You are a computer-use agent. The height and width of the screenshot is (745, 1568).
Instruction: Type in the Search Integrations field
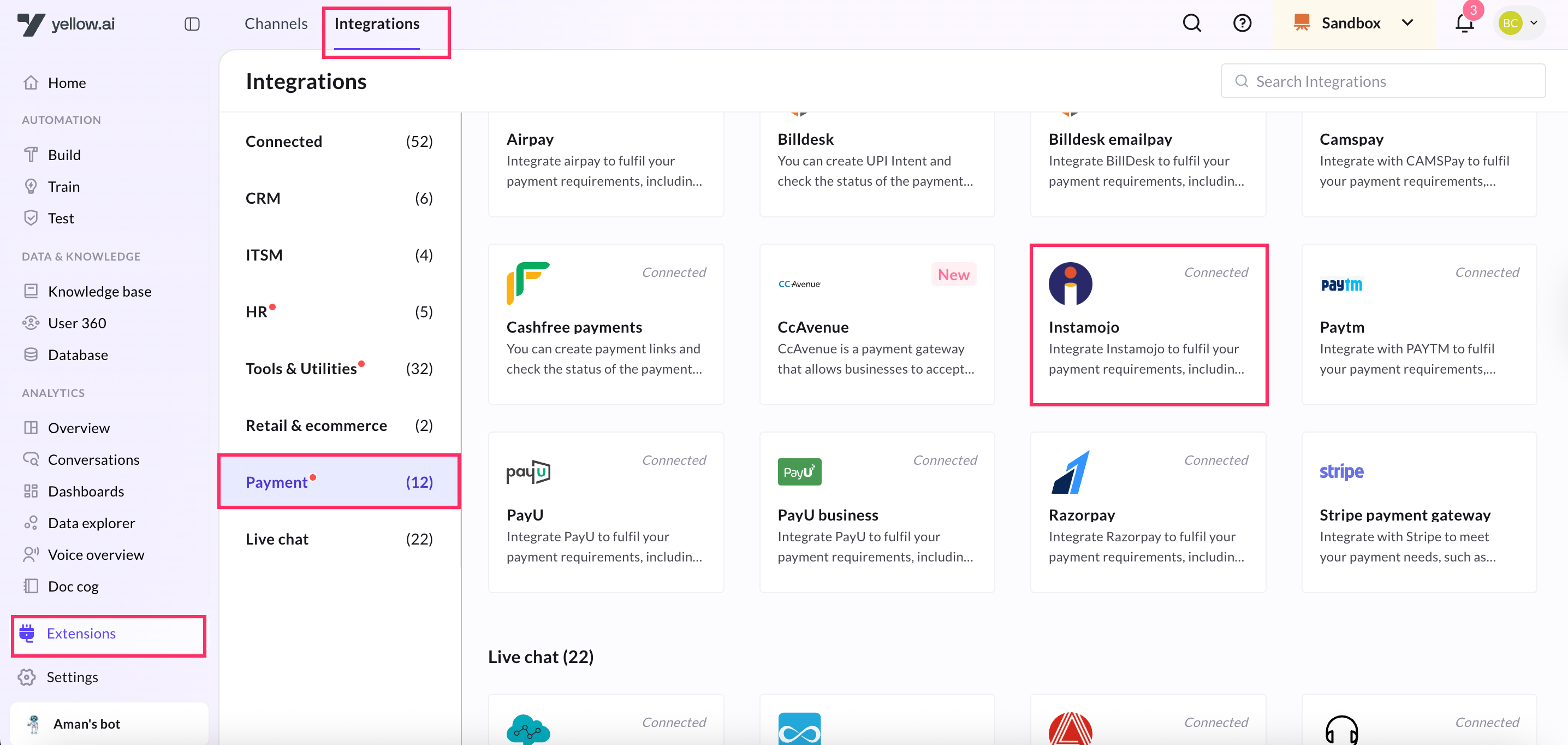pyautogui.click(x=1382, y=81)
